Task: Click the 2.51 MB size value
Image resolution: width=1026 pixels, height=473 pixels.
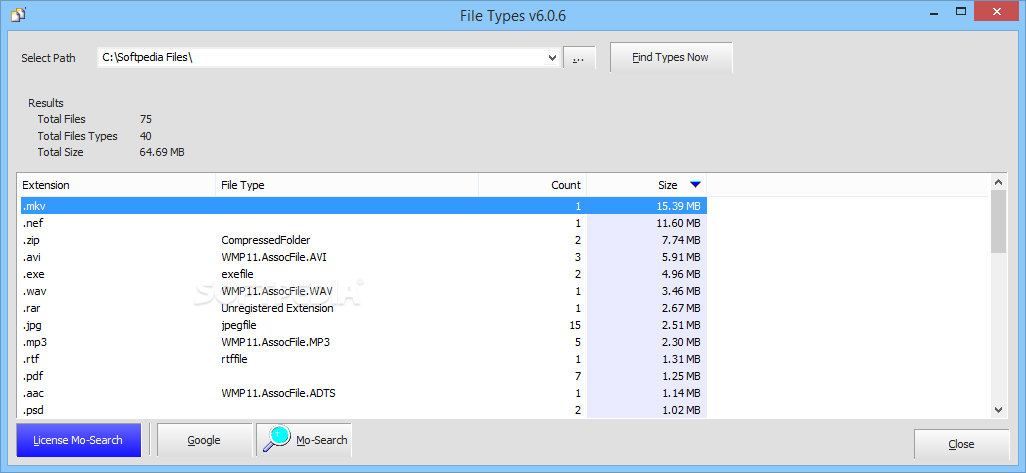Action: (x=681, y=325)
